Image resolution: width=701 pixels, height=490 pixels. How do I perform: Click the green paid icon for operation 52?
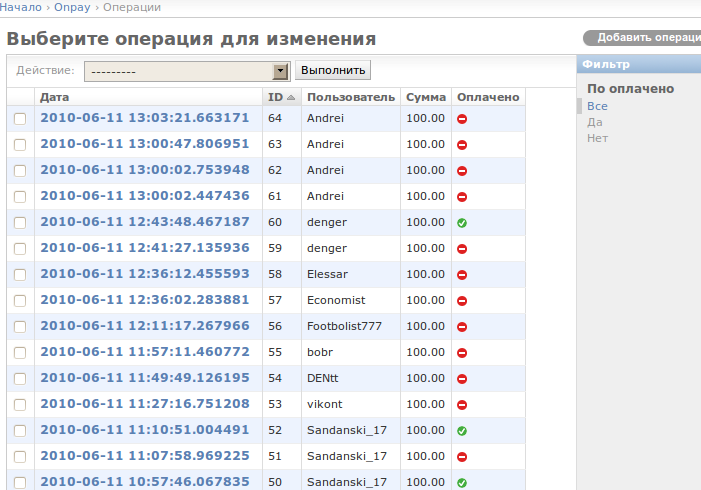coord(462,430)
